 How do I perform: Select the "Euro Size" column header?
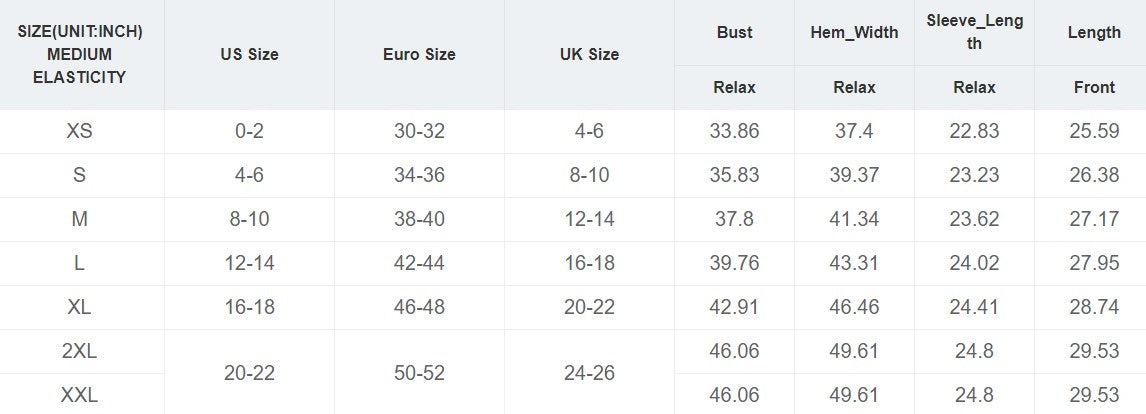[x=419, y=54]
